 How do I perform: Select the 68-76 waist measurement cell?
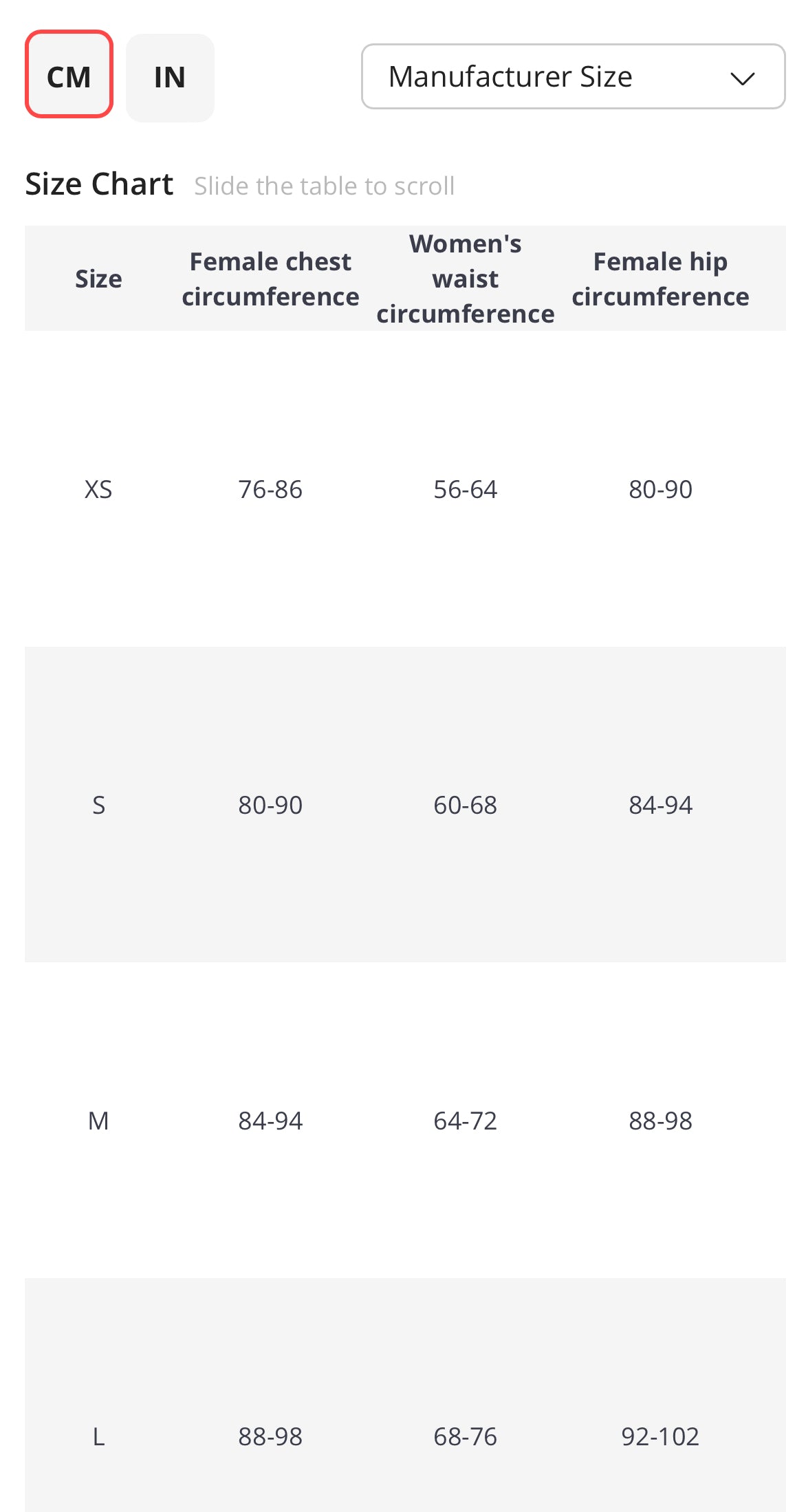click(x=466, y=1436)
